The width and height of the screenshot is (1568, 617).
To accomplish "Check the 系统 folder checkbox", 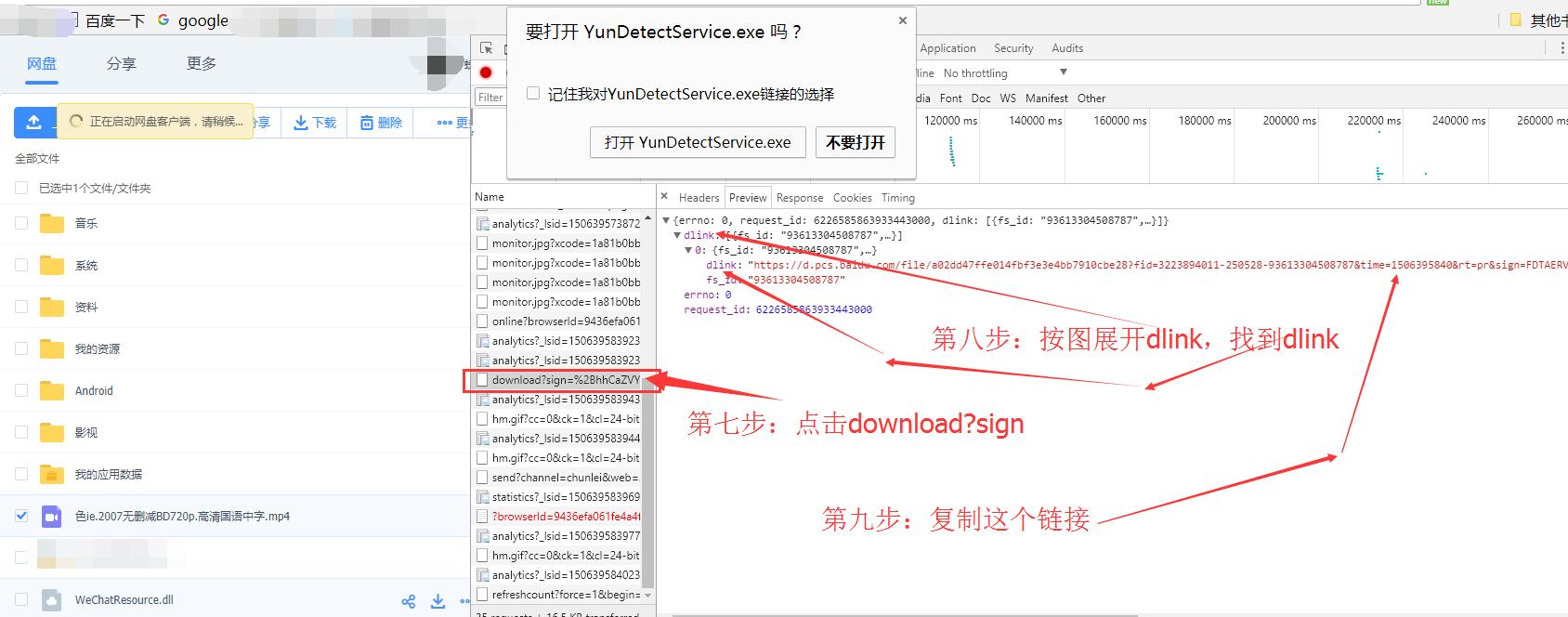I will click(x=21, y=265).
